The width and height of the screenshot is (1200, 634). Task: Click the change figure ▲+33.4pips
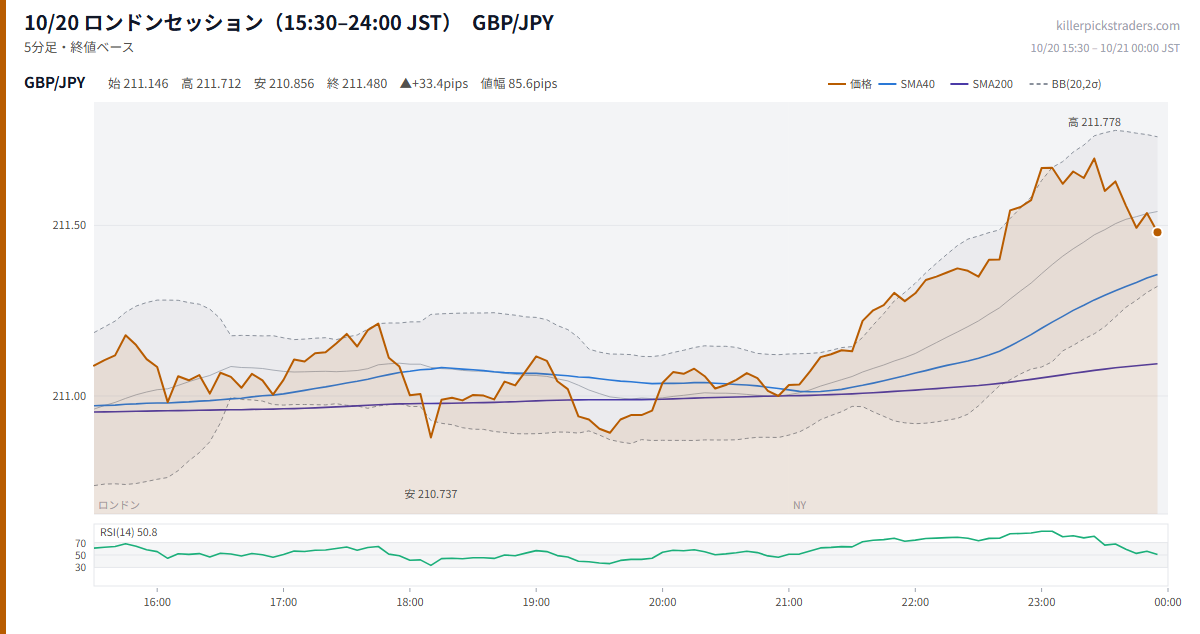pyautogui.click(x=434, y=84)
